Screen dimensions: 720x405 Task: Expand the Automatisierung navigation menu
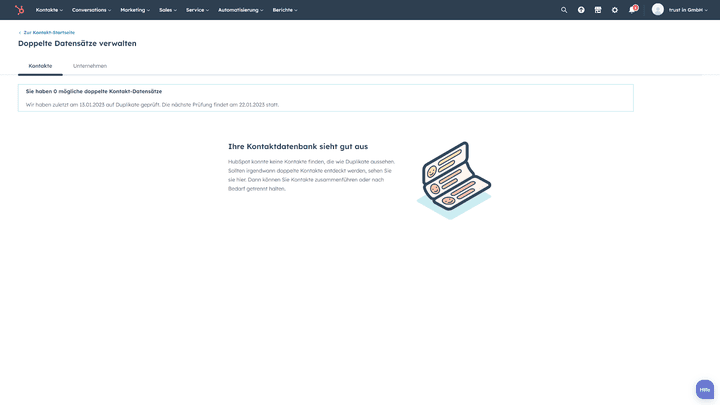241,10
